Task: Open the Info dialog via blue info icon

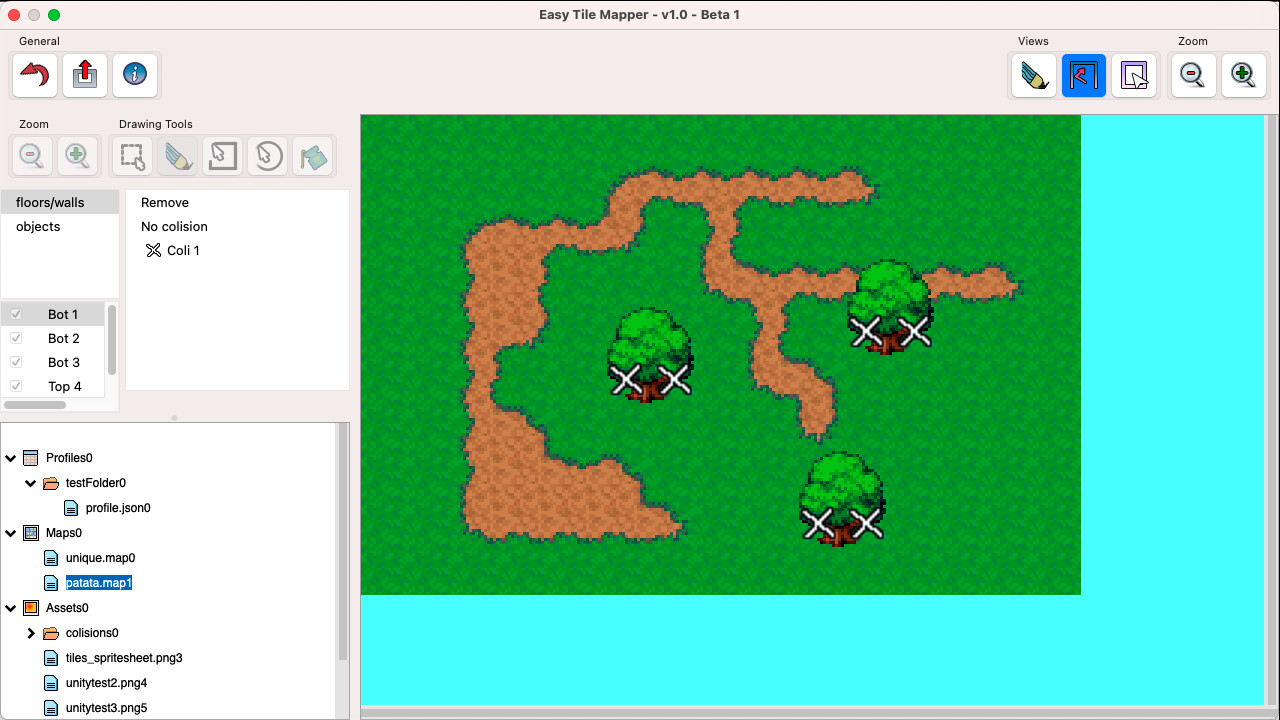Action: (134, 75)
